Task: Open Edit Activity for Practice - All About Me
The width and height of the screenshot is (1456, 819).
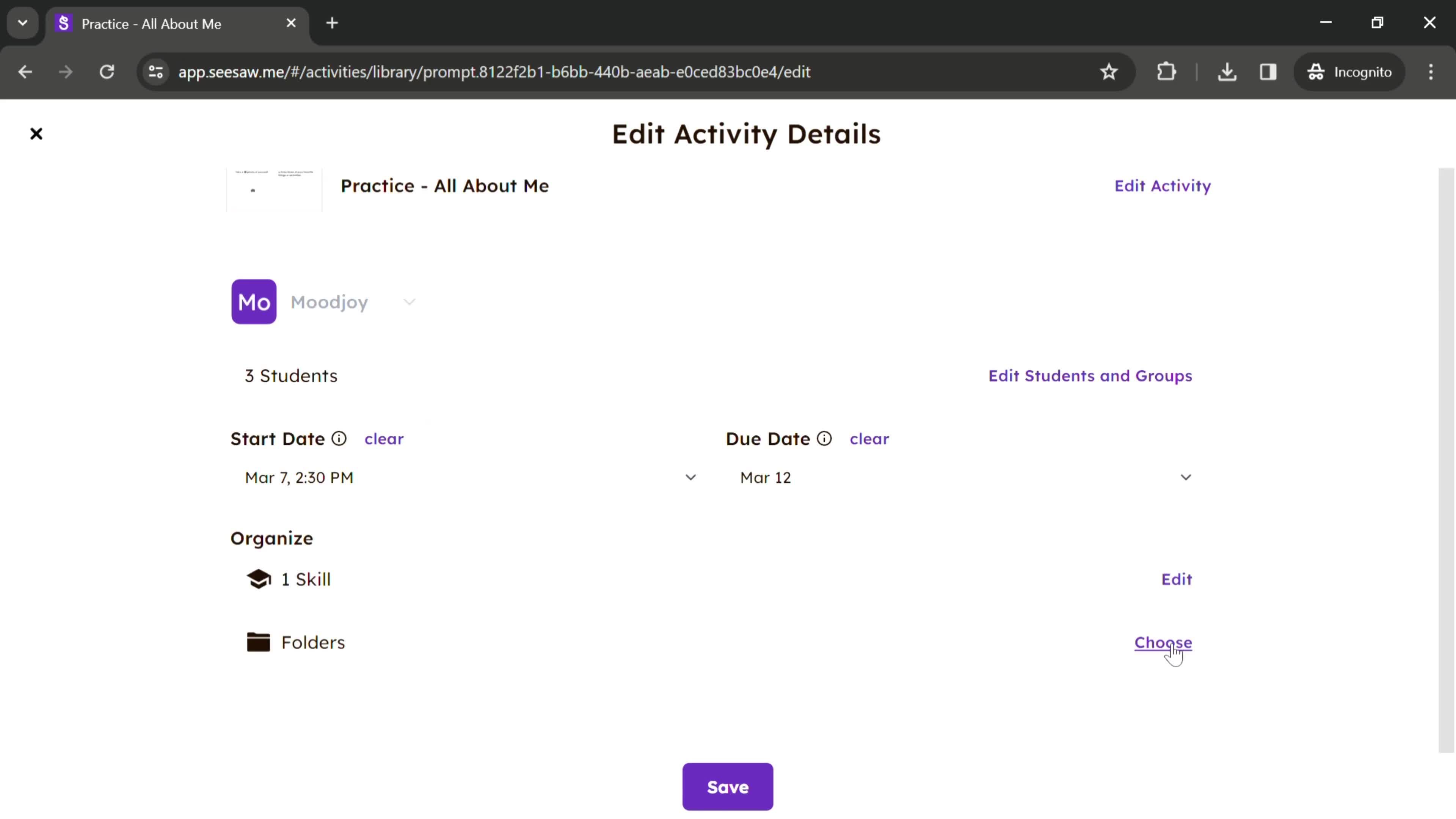Action: (x=1163, y=185)
